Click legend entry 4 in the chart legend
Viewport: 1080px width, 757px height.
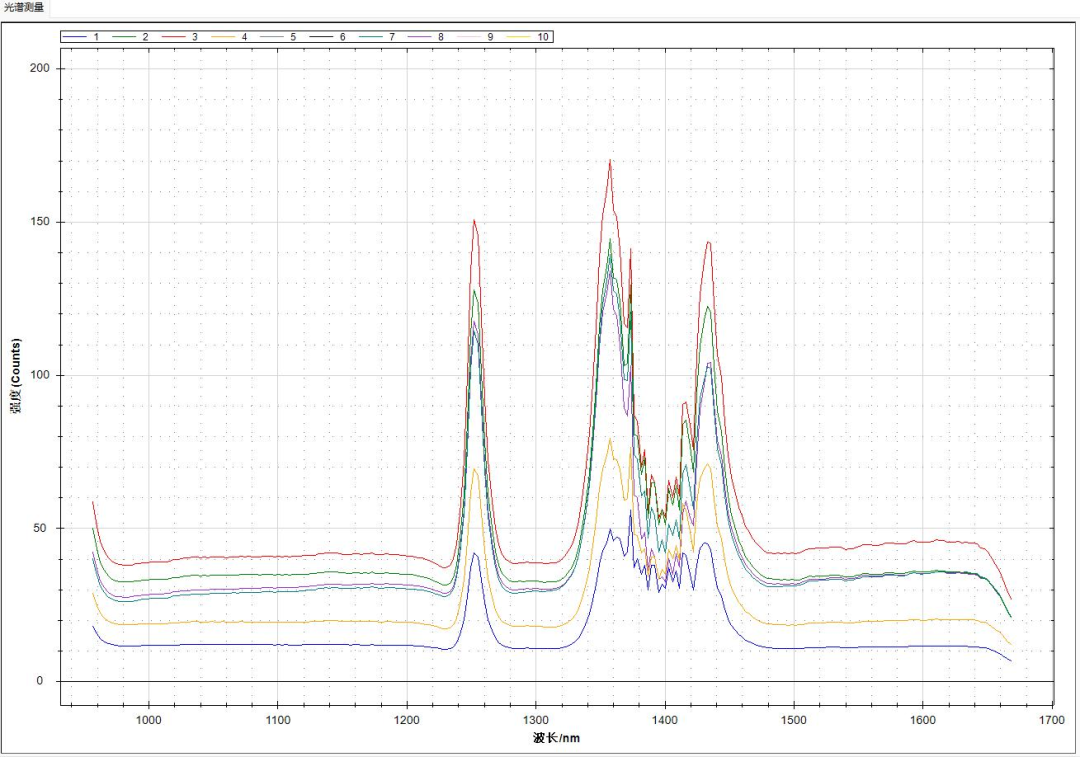(x=230, y=37)
